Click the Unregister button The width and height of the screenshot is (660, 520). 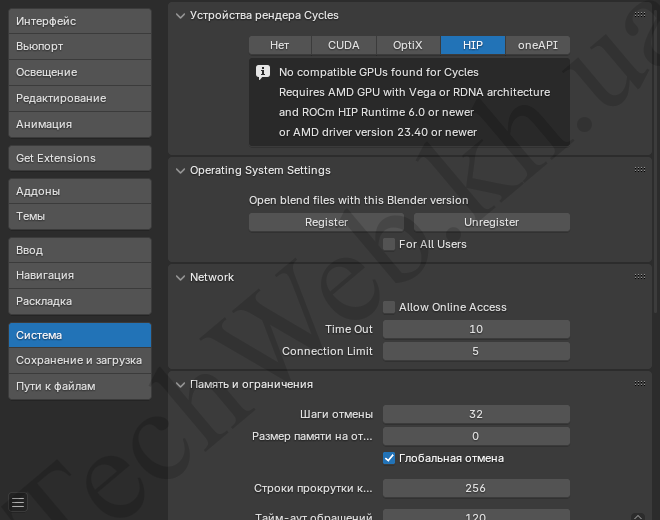click(491, 222)
